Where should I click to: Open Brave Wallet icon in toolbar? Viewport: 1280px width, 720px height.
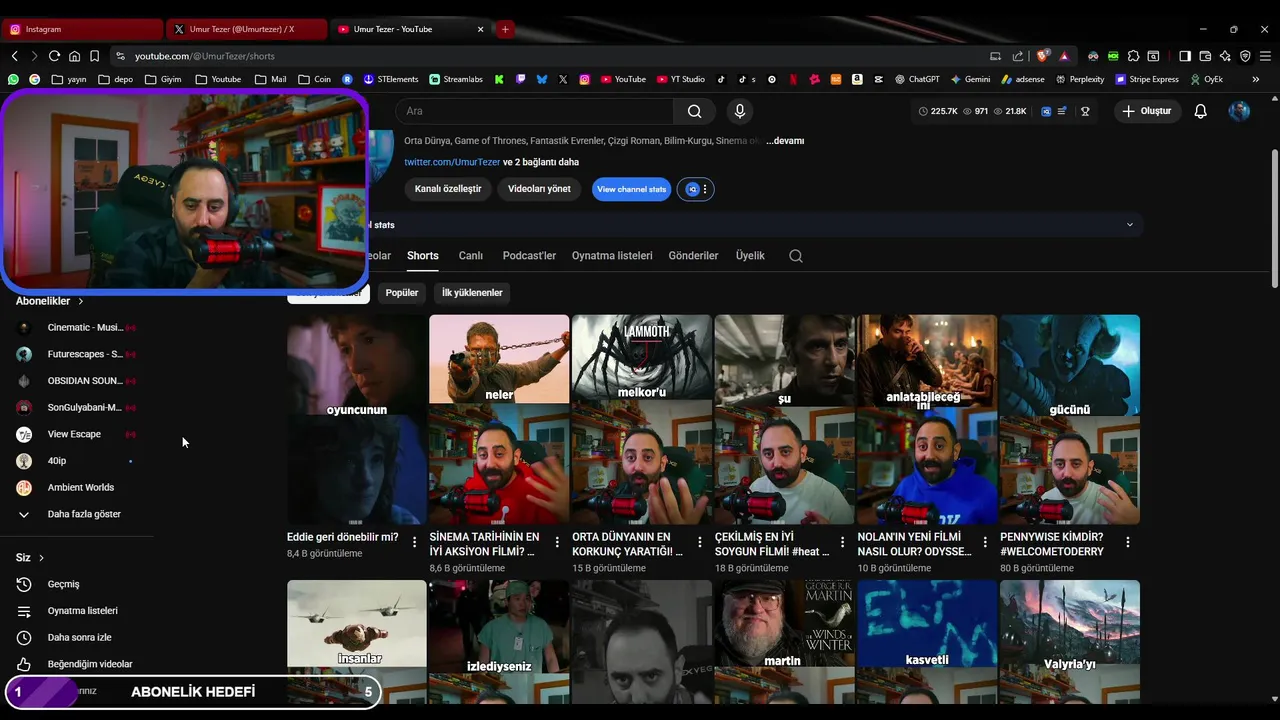tap(1205, 56)
